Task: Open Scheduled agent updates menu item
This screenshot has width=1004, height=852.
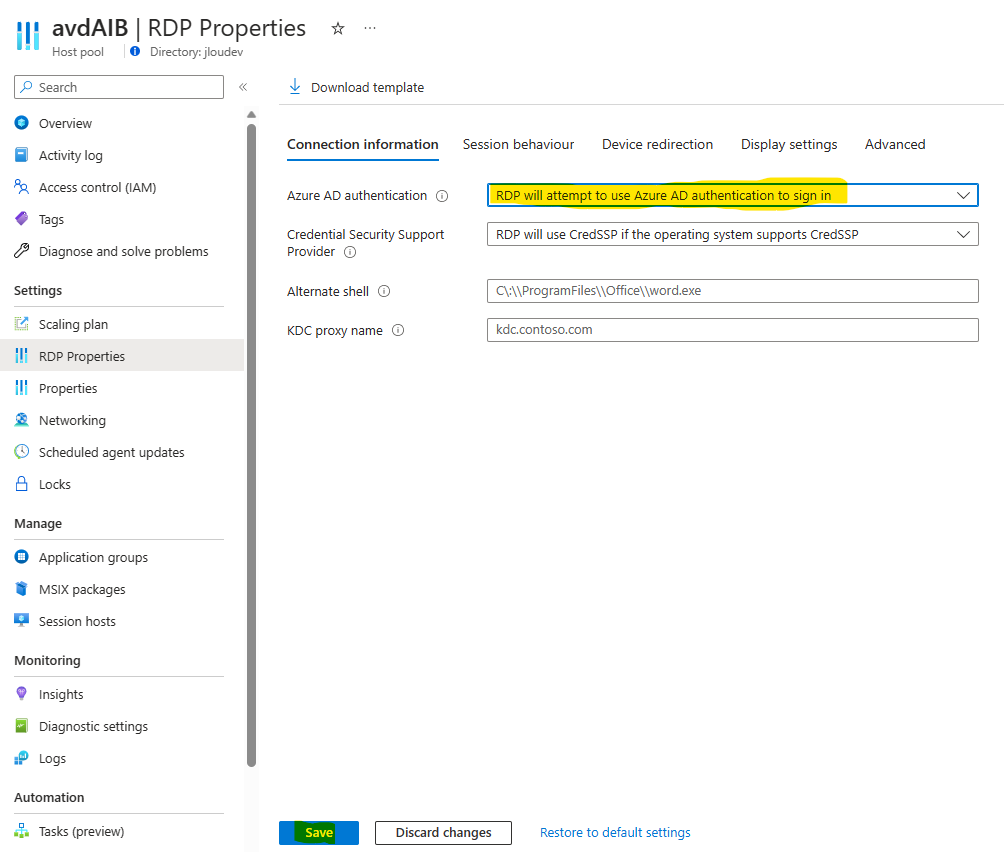Action: click(122, 452)
